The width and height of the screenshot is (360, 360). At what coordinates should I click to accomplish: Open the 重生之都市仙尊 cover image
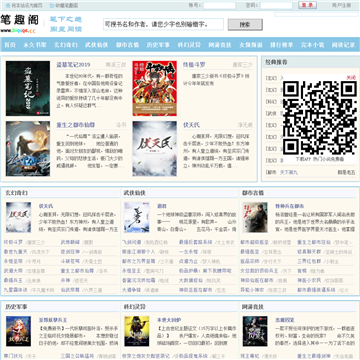[28, 149]
